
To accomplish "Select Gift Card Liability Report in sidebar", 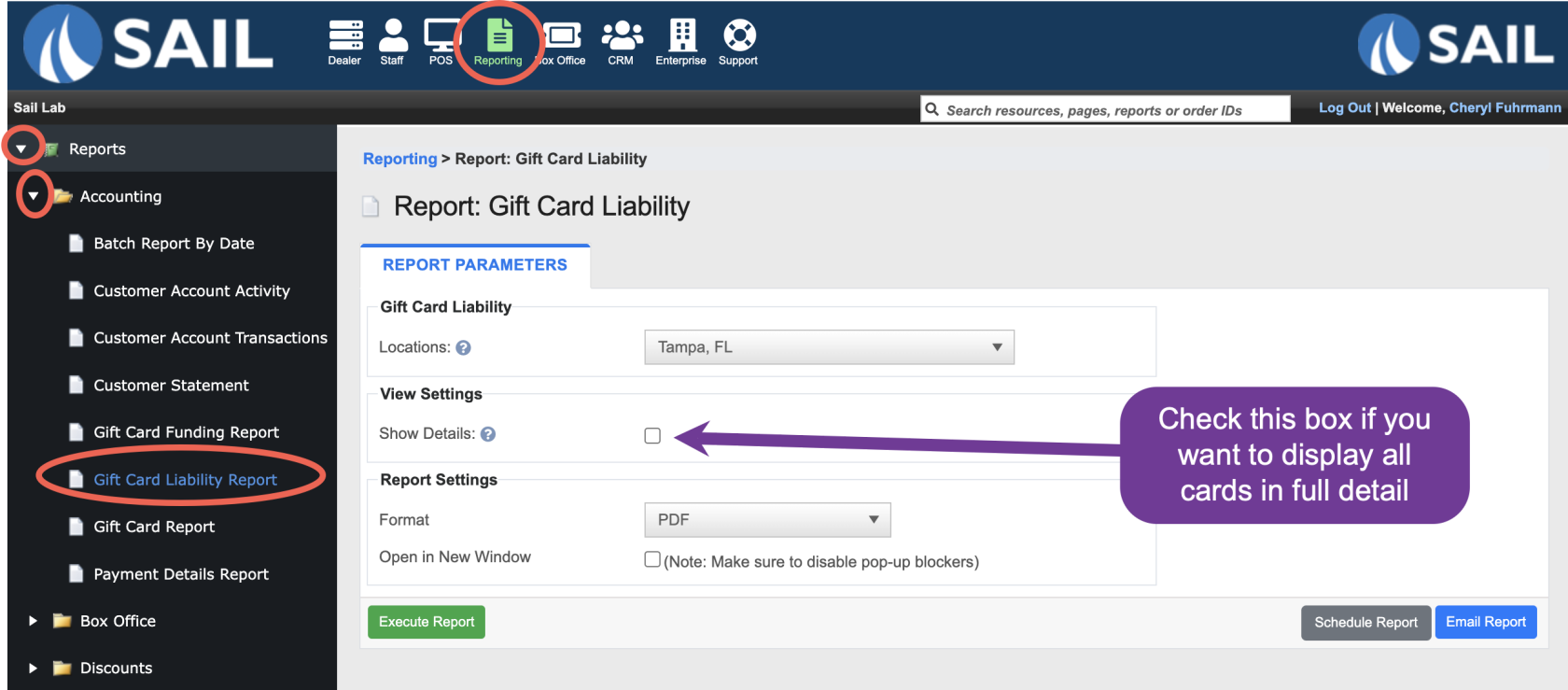I will pyautogui.click(x=185, y=480).
